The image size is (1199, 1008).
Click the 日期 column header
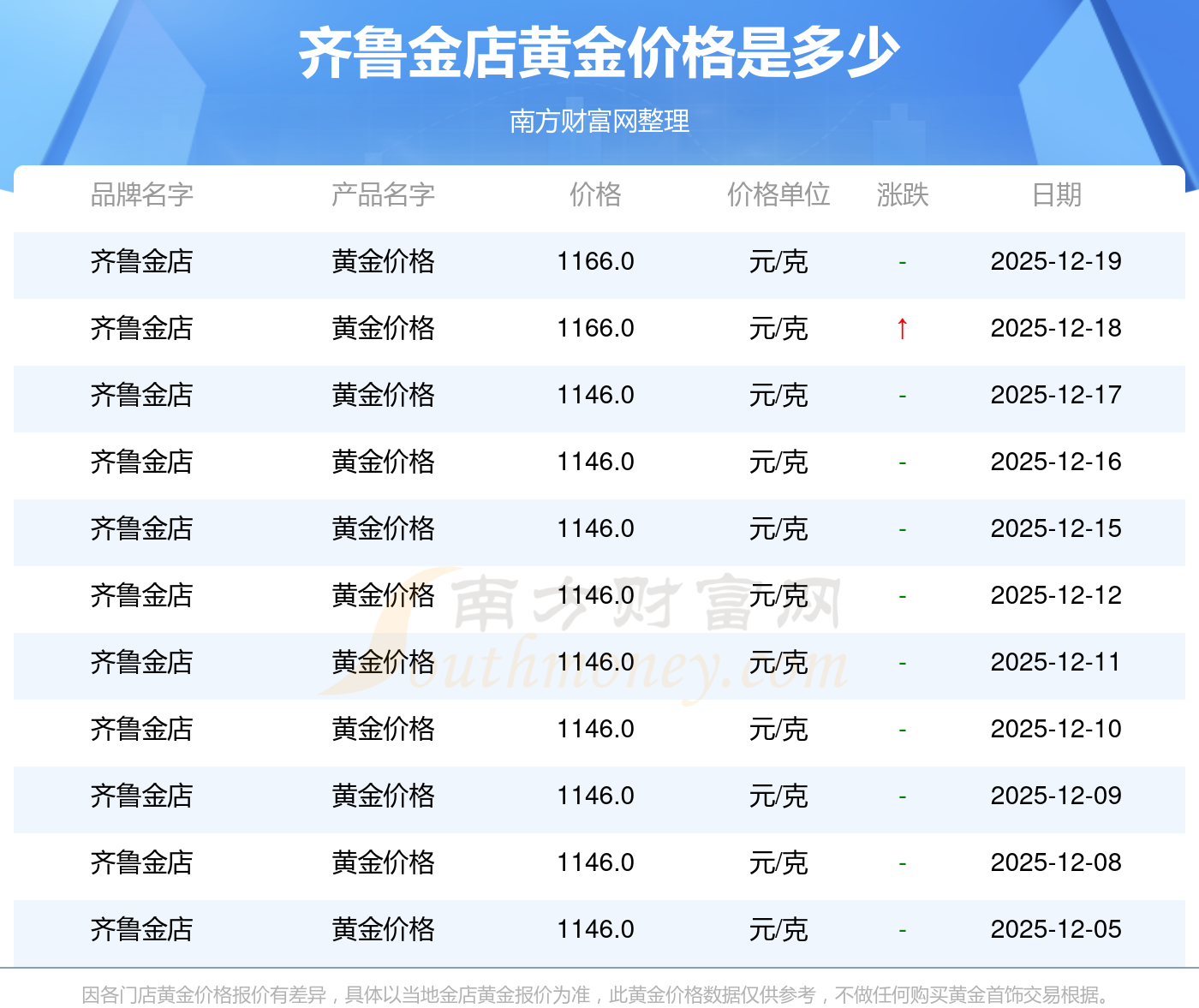(x=1057, y=195)
